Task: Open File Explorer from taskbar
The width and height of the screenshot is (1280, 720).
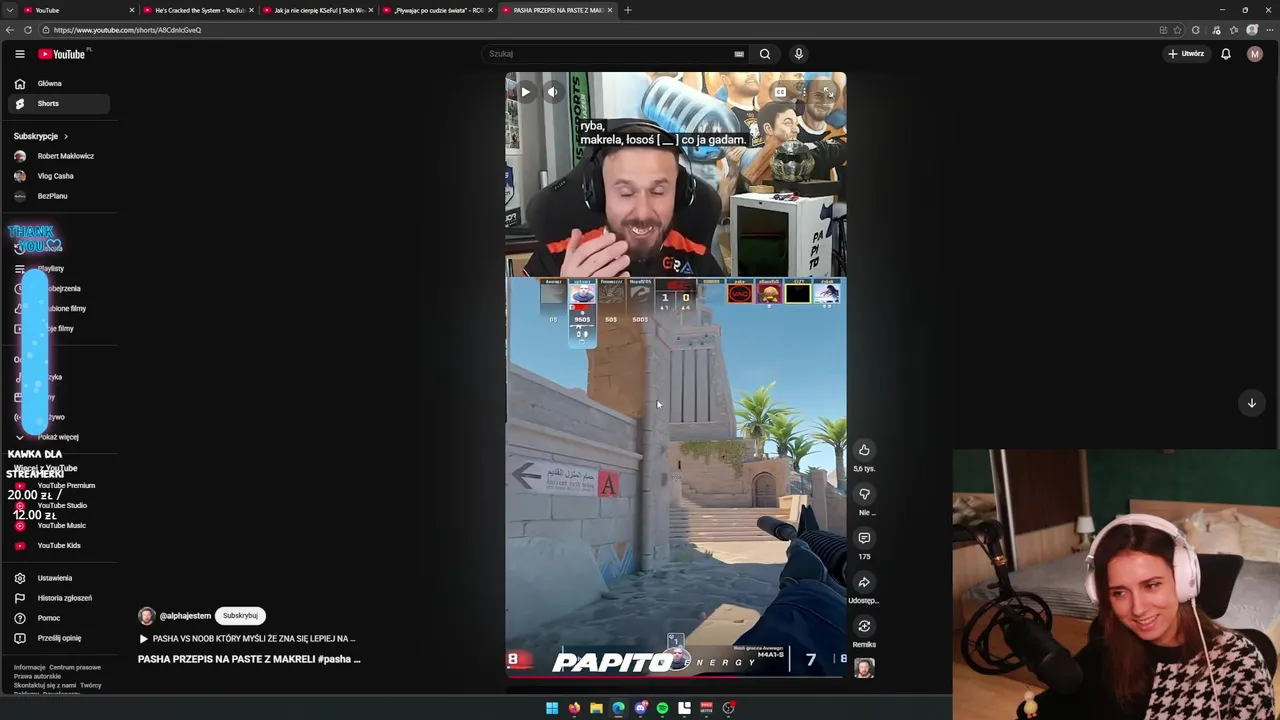Action: click(x=596, y=708)
